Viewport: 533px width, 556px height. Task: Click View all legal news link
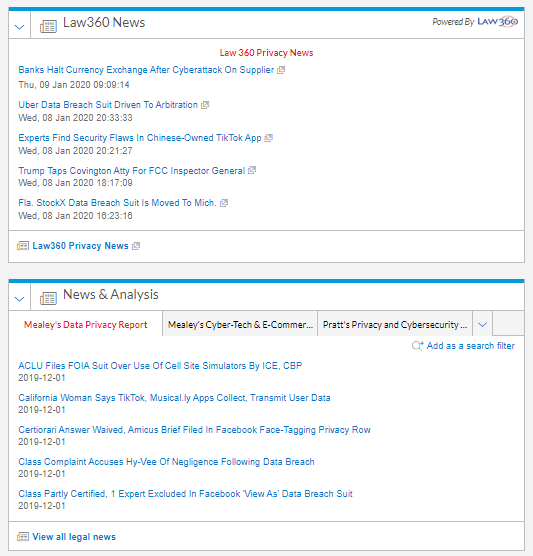pos(74,537)
